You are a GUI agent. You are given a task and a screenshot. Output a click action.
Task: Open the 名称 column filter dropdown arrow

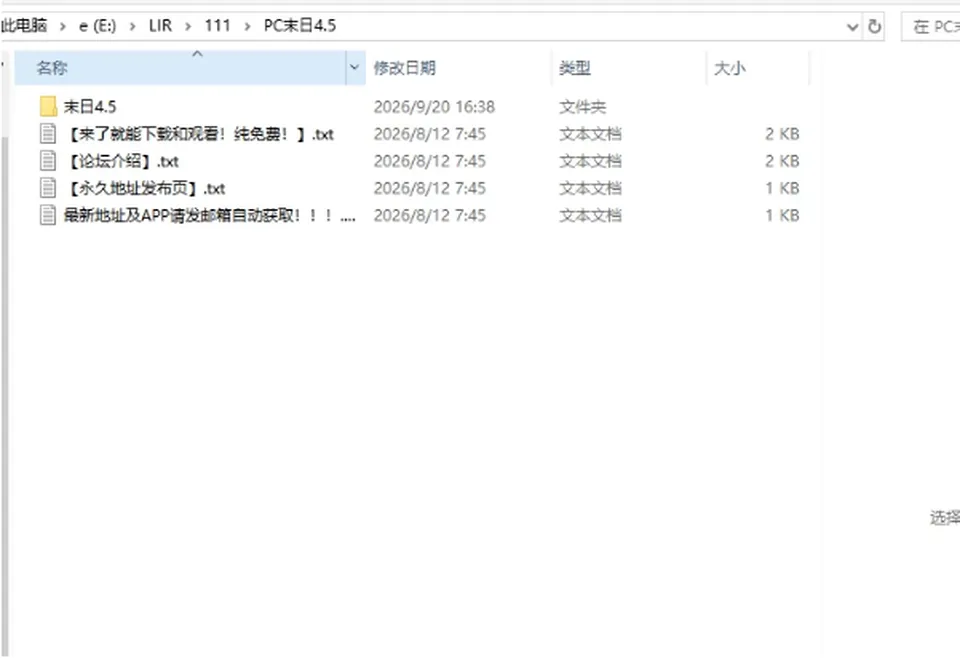tap(354, 67)
